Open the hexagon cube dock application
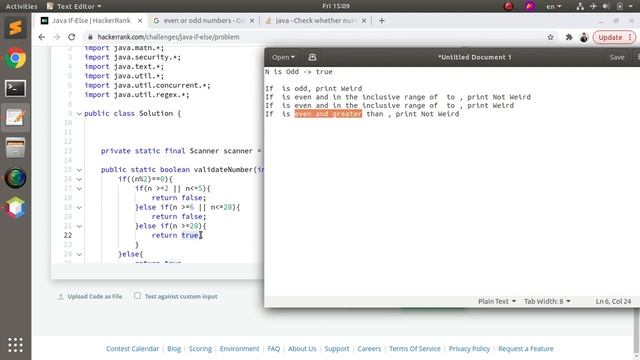 (x=16, y=208)
